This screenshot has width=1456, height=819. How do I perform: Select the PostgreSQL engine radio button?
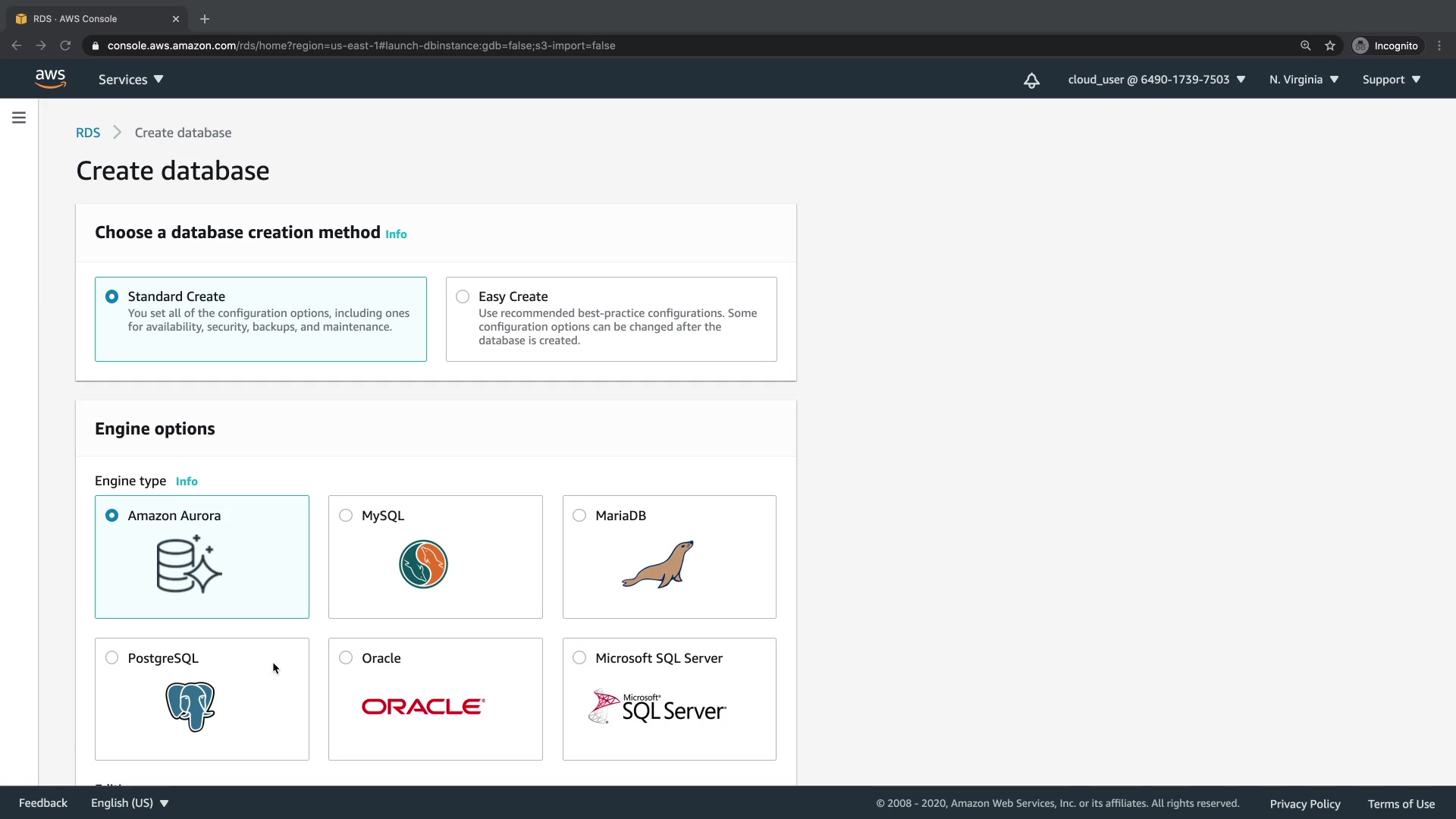coord(112,658)
